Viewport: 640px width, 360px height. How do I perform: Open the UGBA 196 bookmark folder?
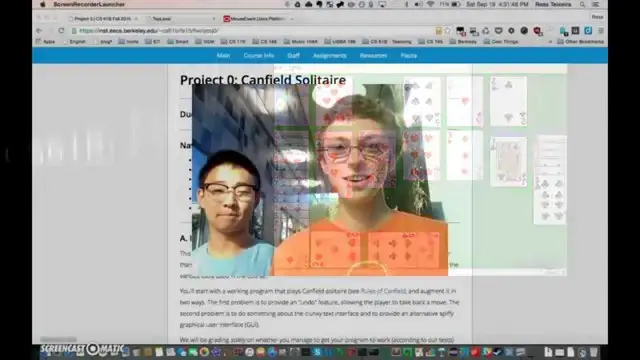coord(340,42)
